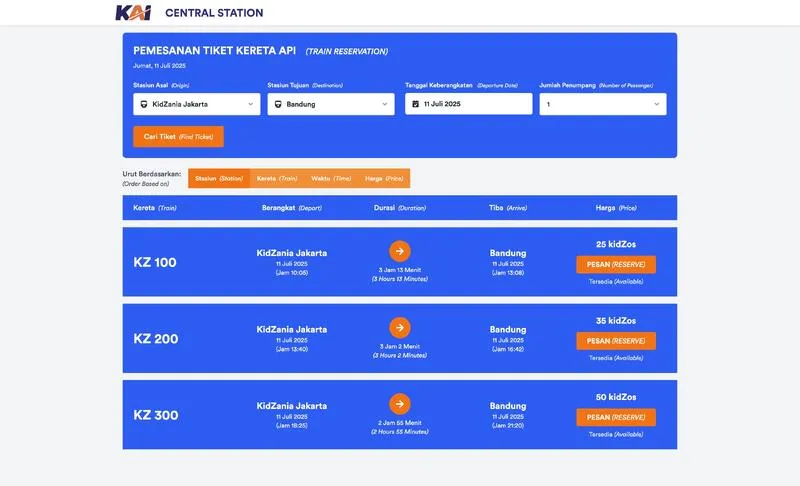Expand origin station chevron arrow
The image size is (800, 486).
click(x=251, y=104)
